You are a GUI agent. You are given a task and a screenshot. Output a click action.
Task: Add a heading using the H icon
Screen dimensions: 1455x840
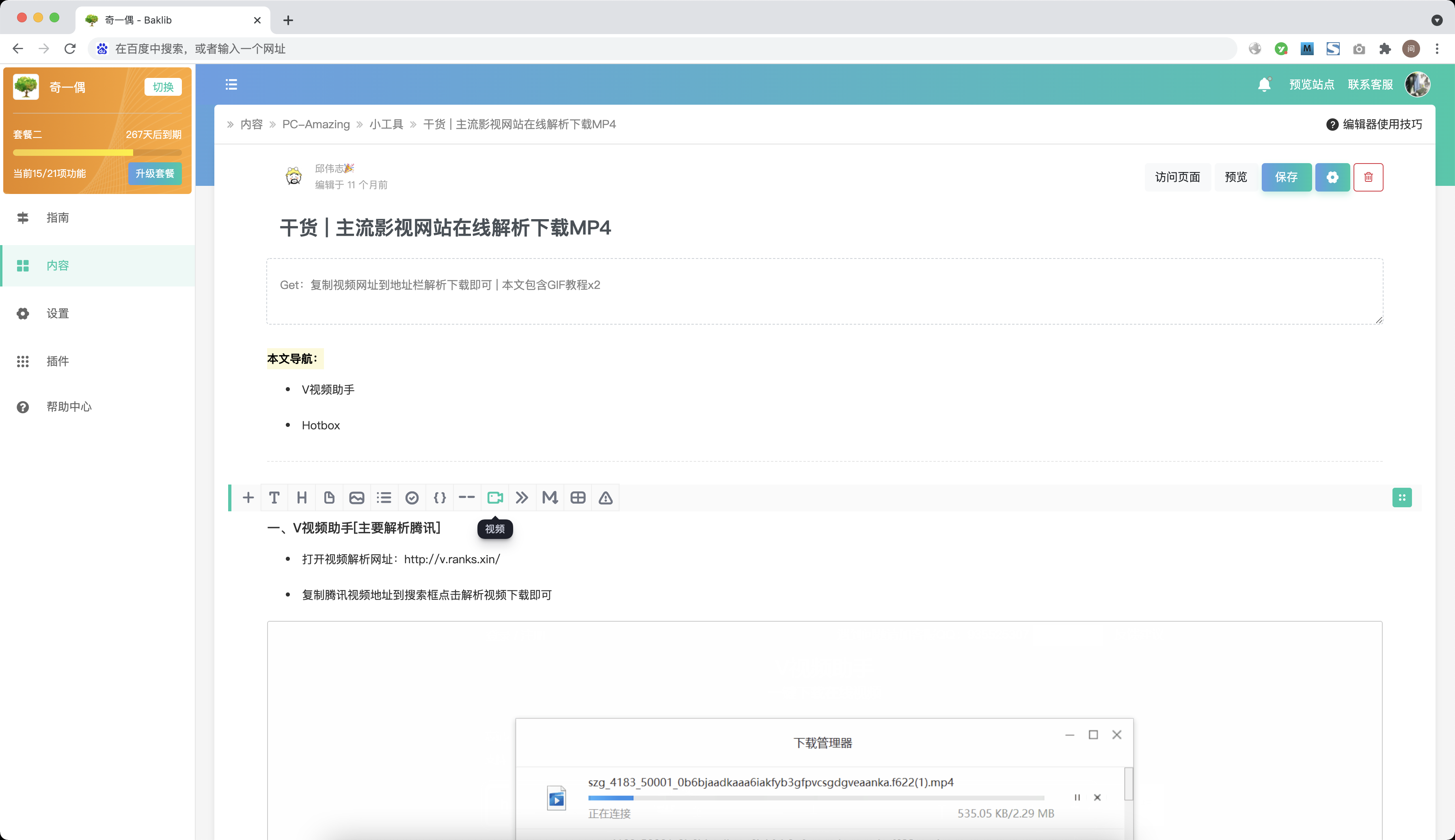pos(301,497)
